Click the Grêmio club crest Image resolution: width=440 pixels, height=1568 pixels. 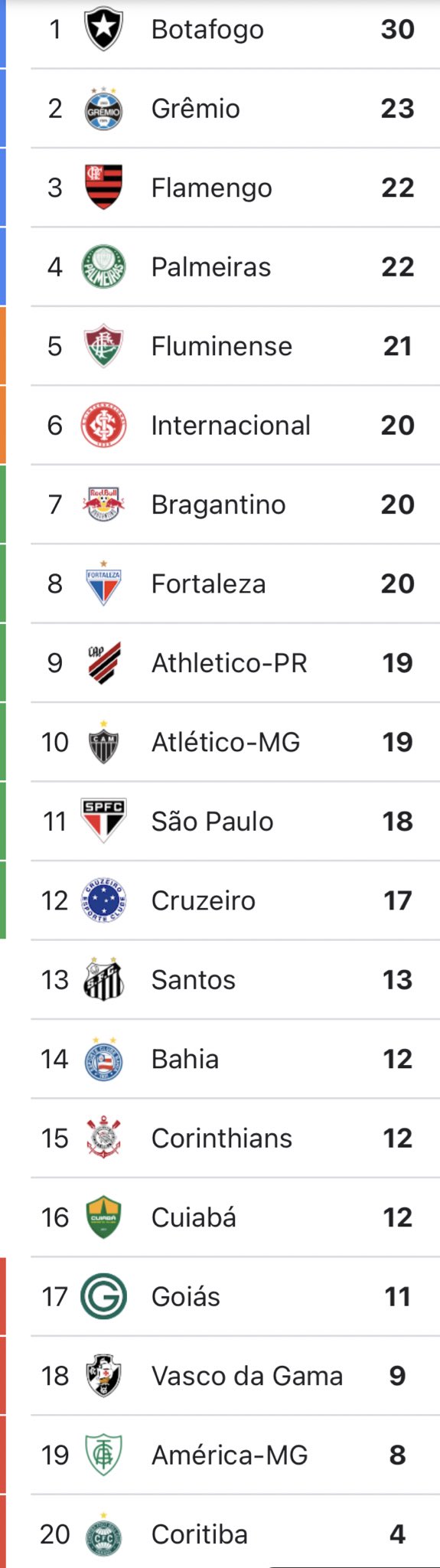pyautogui.click(x=103, y=109)
